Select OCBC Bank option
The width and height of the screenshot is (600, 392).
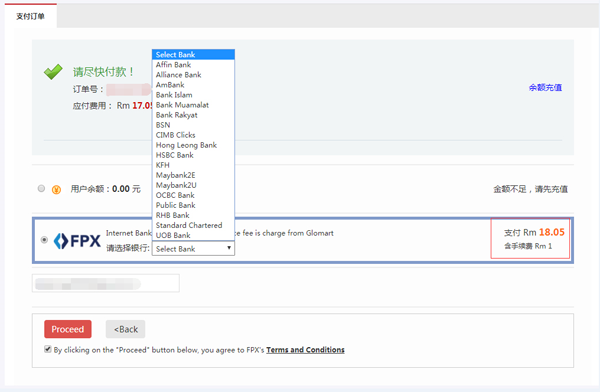tap(193, 195)
